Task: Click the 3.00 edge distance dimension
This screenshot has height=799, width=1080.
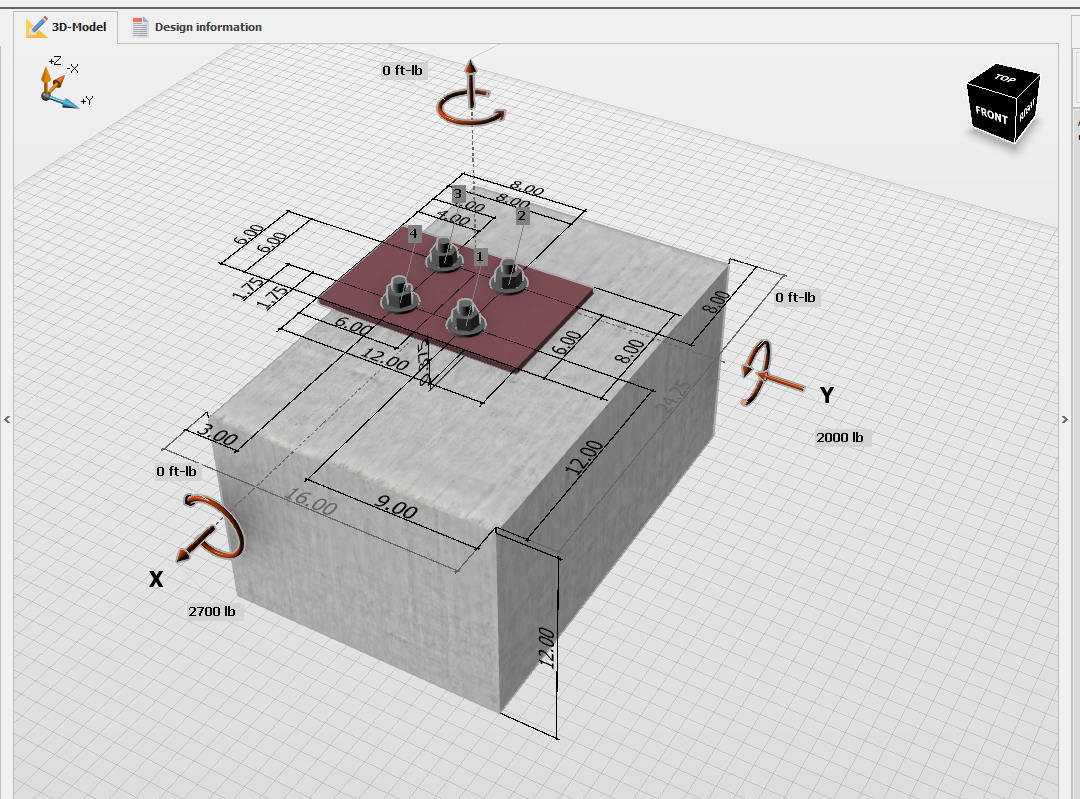Action: 216,434
